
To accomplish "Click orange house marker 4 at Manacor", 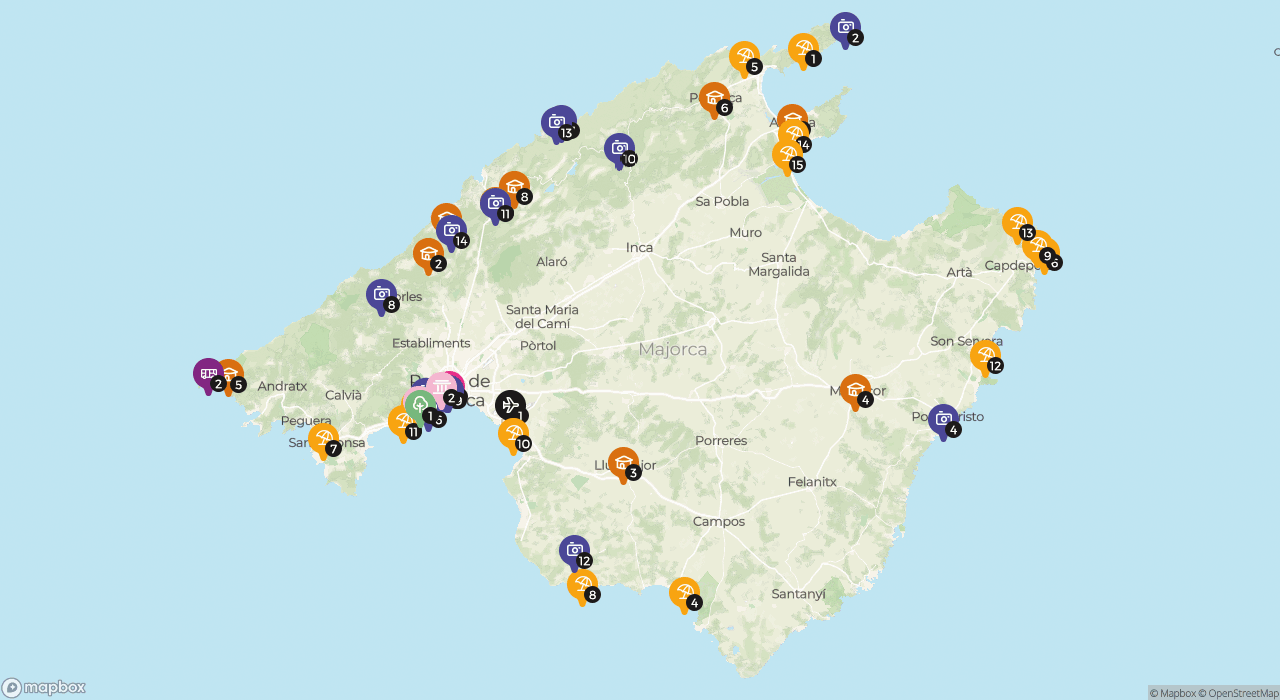I will coord(855,389).
